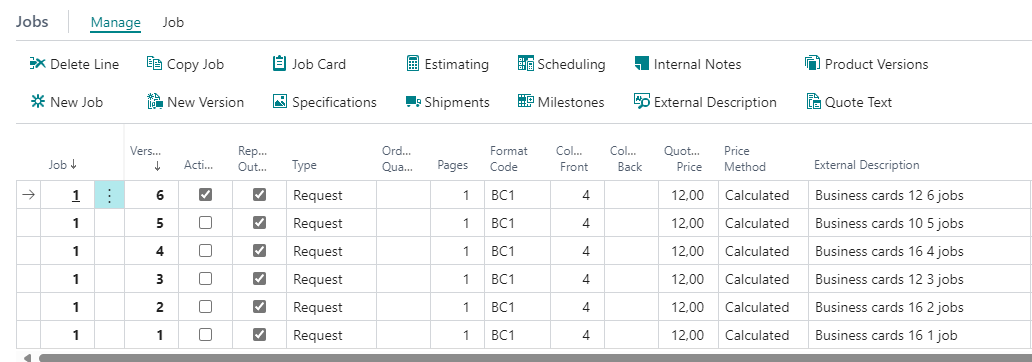1032x362 pixels.
Task: Click the Quoted Price '12,00' in version 2 row
Action: [x=688, y=307]
